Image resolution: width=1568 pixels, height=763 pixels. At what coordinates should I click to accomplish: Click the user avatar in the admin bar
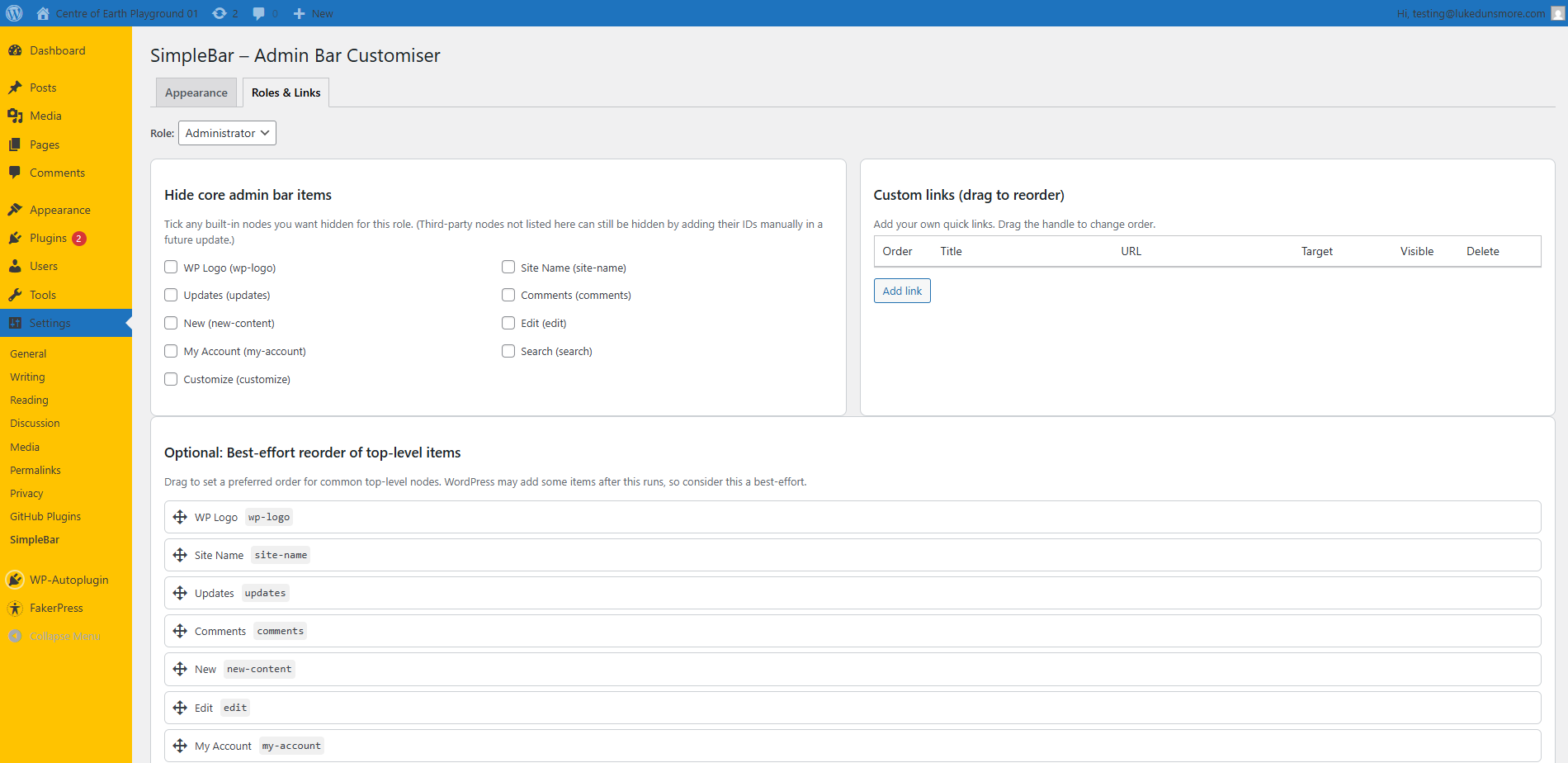1556,13
